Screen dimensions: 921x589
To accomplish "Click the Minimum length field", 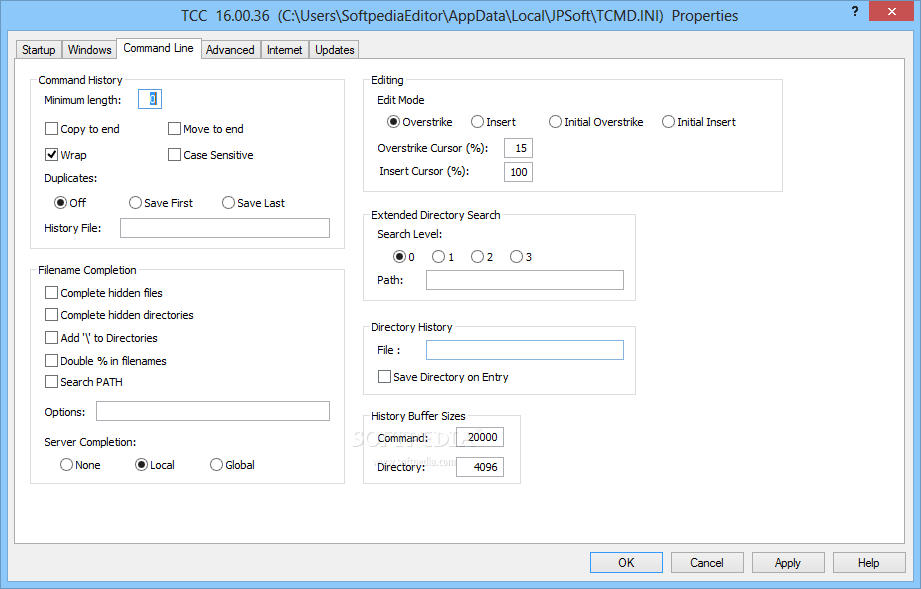I will [150, 99].
